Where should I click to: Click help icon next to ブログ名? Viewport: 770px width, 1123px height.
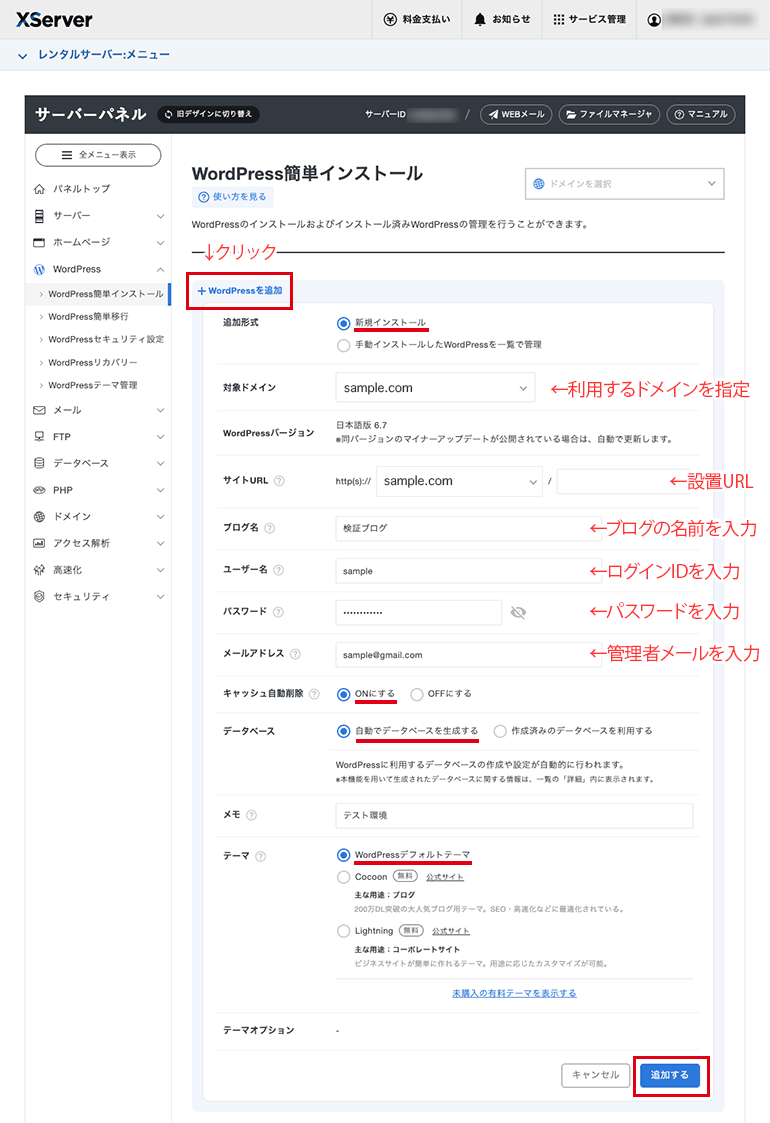pyautogui.click(x=269, y=528)
